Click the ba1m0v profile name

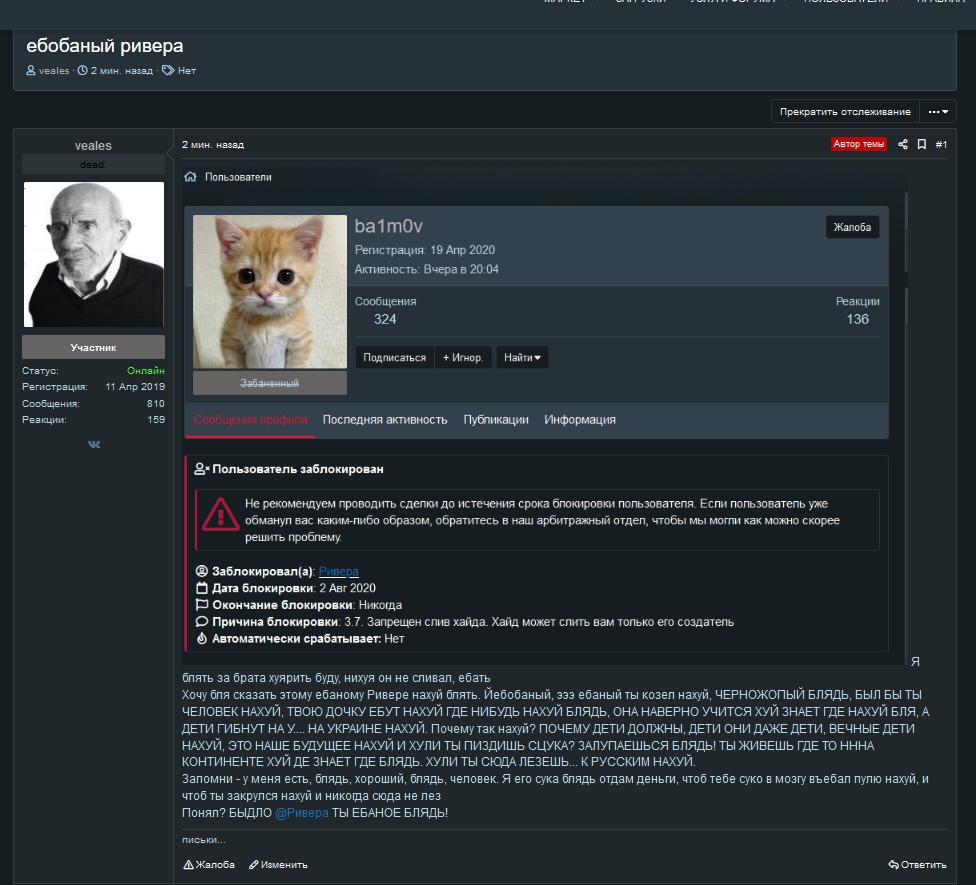coord(388,226)
